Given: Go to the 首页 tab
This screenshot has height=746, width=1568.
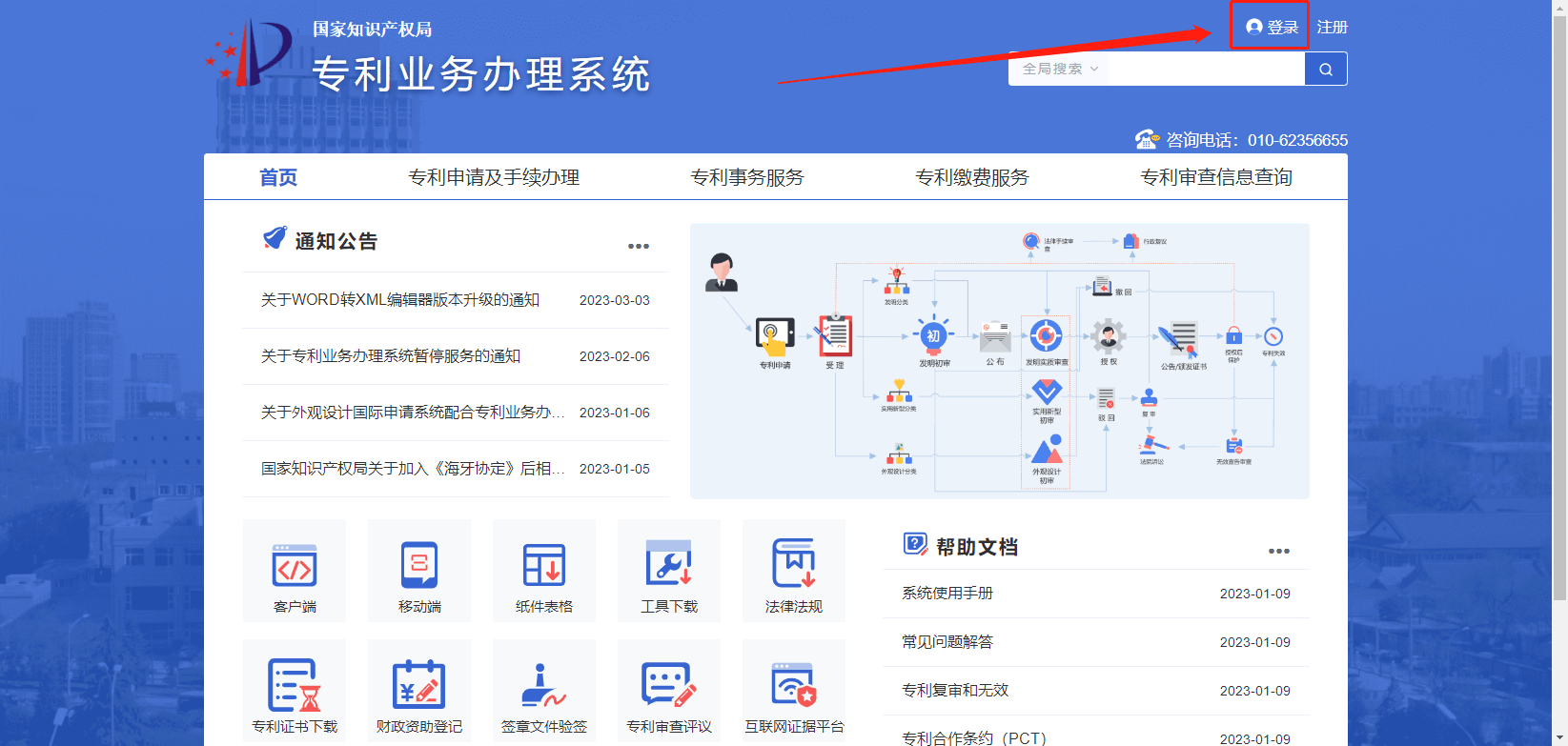Looking at the screenshot, I should [278, 177].
